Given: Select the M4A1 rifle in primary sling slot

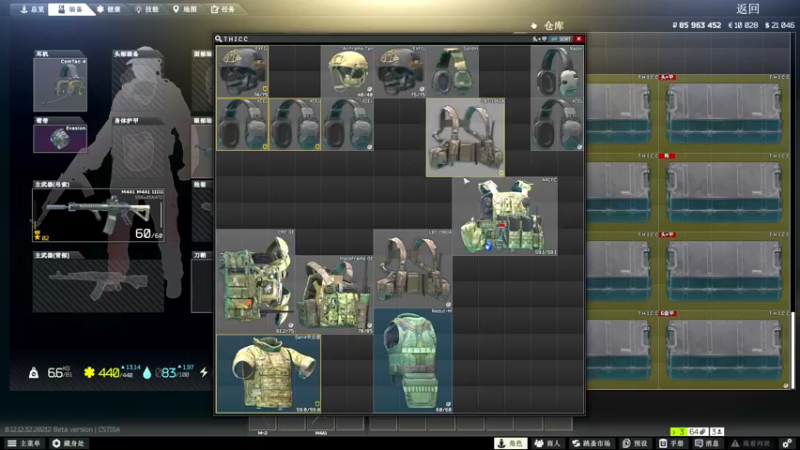Looking at the screenshot, I should pyautogui.click(x=98, y=215).
